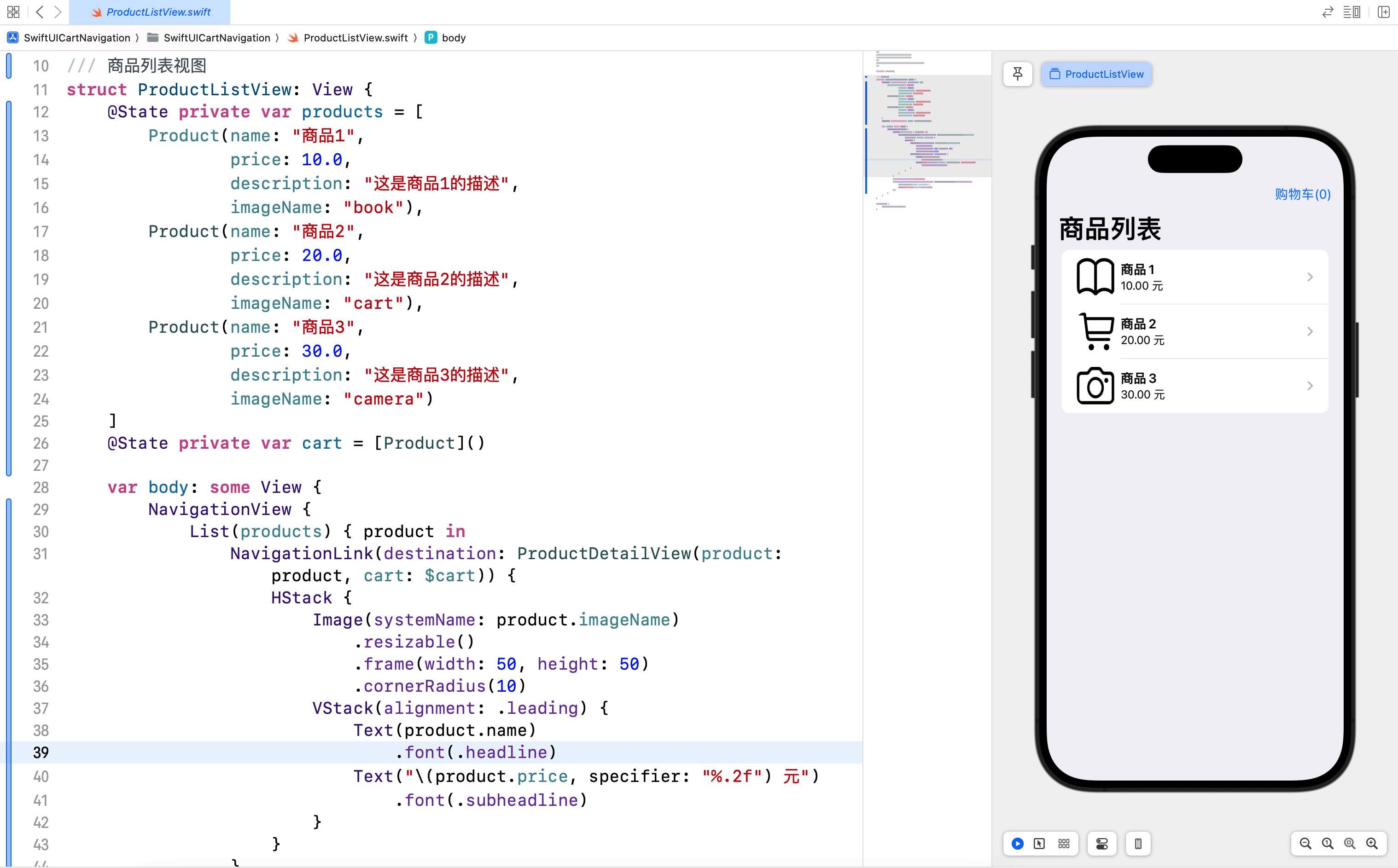1398x868 pixels.
Task: Click the .resizable() modifier on line 34
Action: pyautogui.click(x=414, y=642)
